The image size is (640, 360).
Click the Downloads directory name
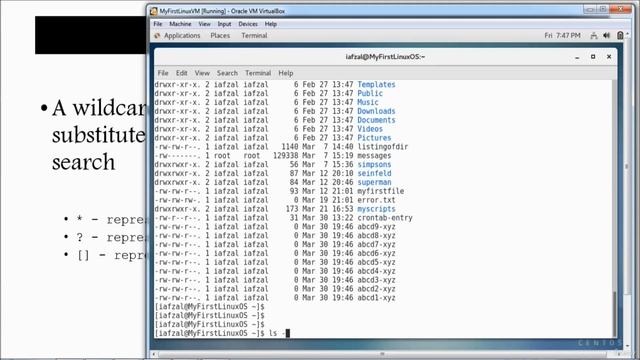tap(376, 111)
